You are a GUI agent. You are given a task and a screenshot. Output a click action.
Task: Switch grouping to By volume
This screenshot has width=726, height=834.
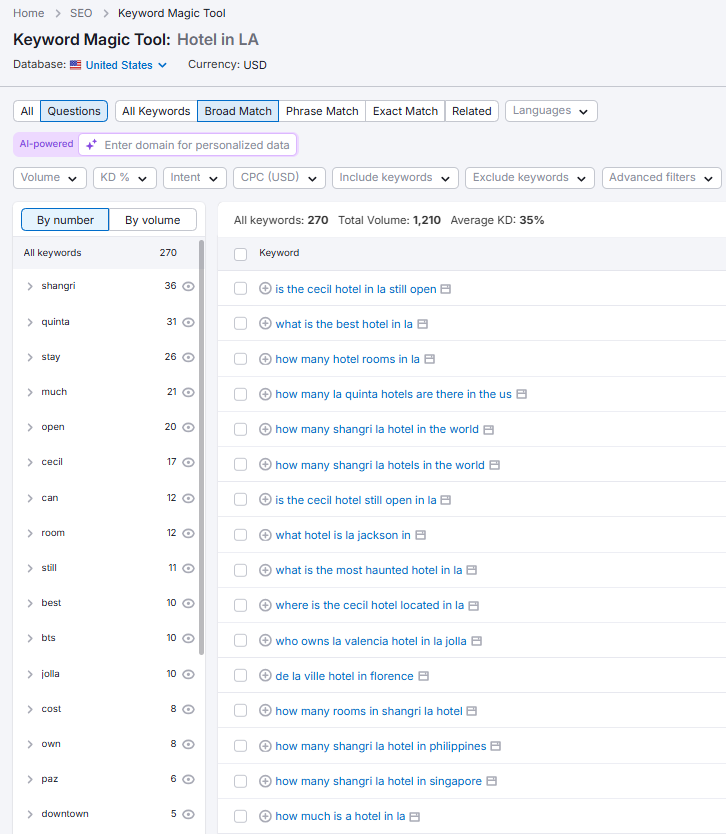[153, 220]
